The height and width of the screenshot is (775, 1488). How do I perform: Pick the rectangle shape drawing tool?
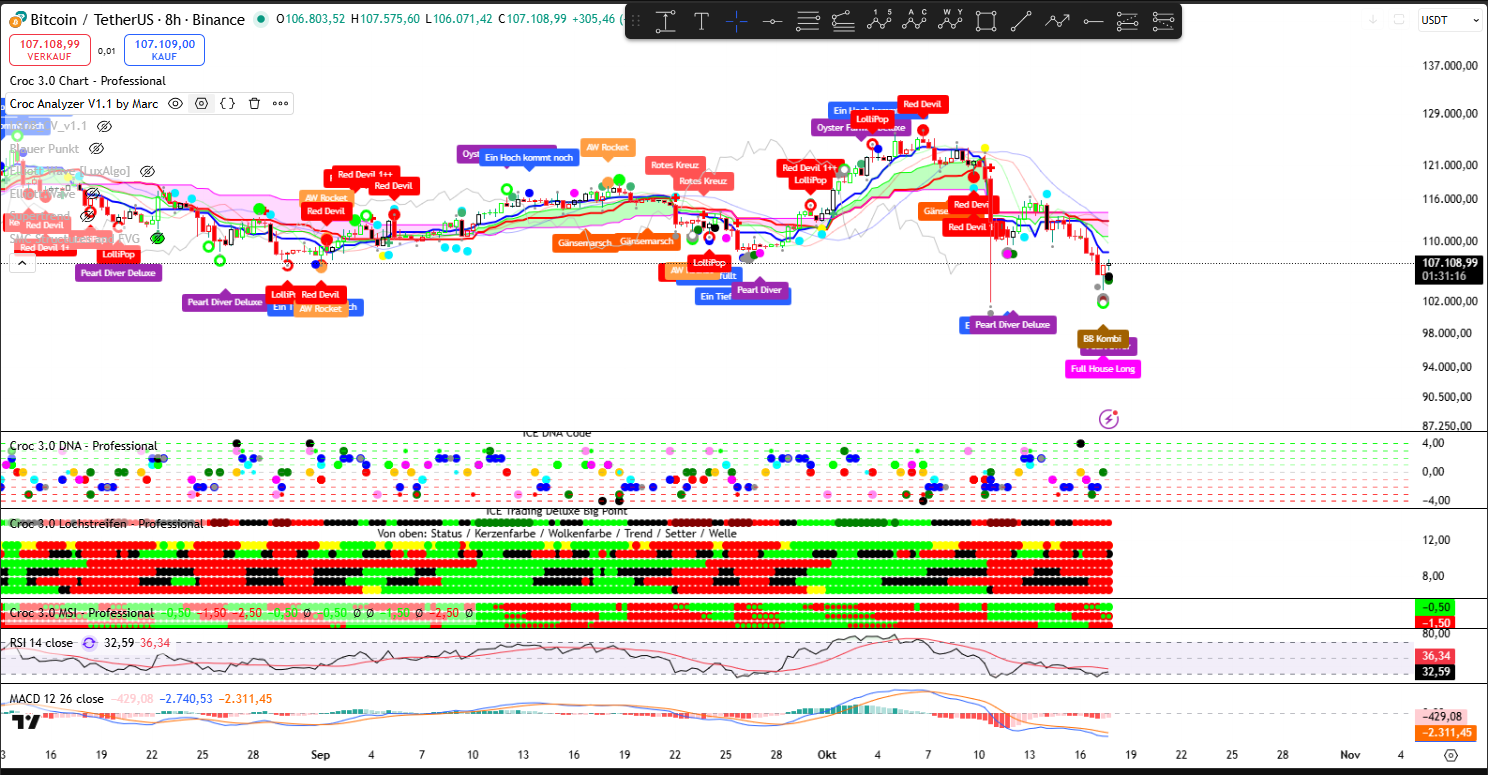click(986, 21)
